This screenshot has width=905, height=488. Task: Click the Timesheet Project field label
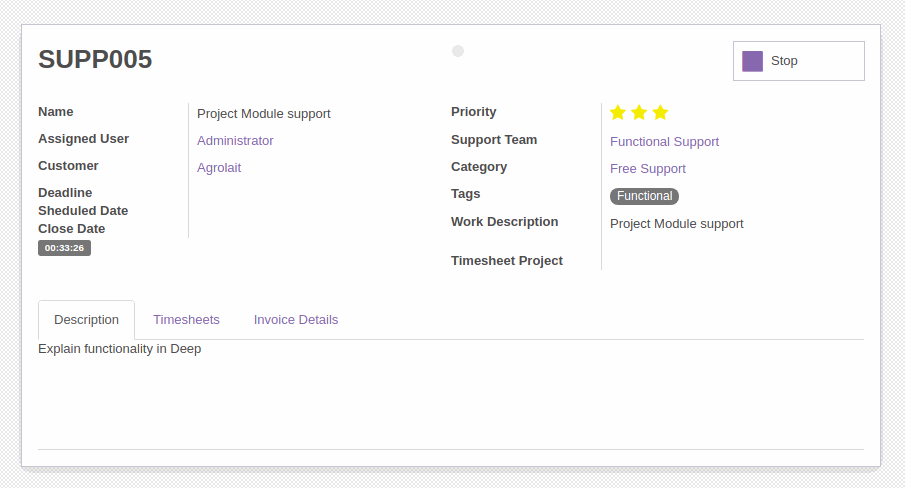coord(507,261)
